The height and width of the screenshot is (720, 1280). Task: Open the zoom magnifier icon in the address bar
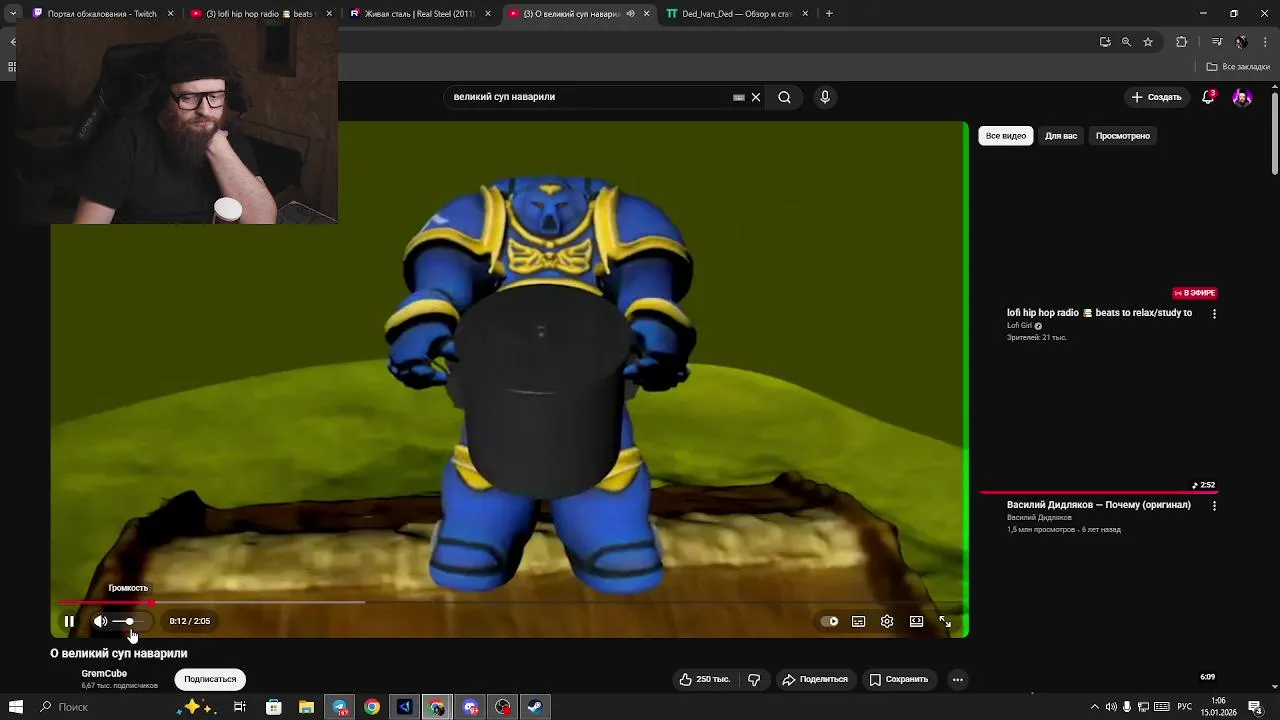tap(1126, 42)
